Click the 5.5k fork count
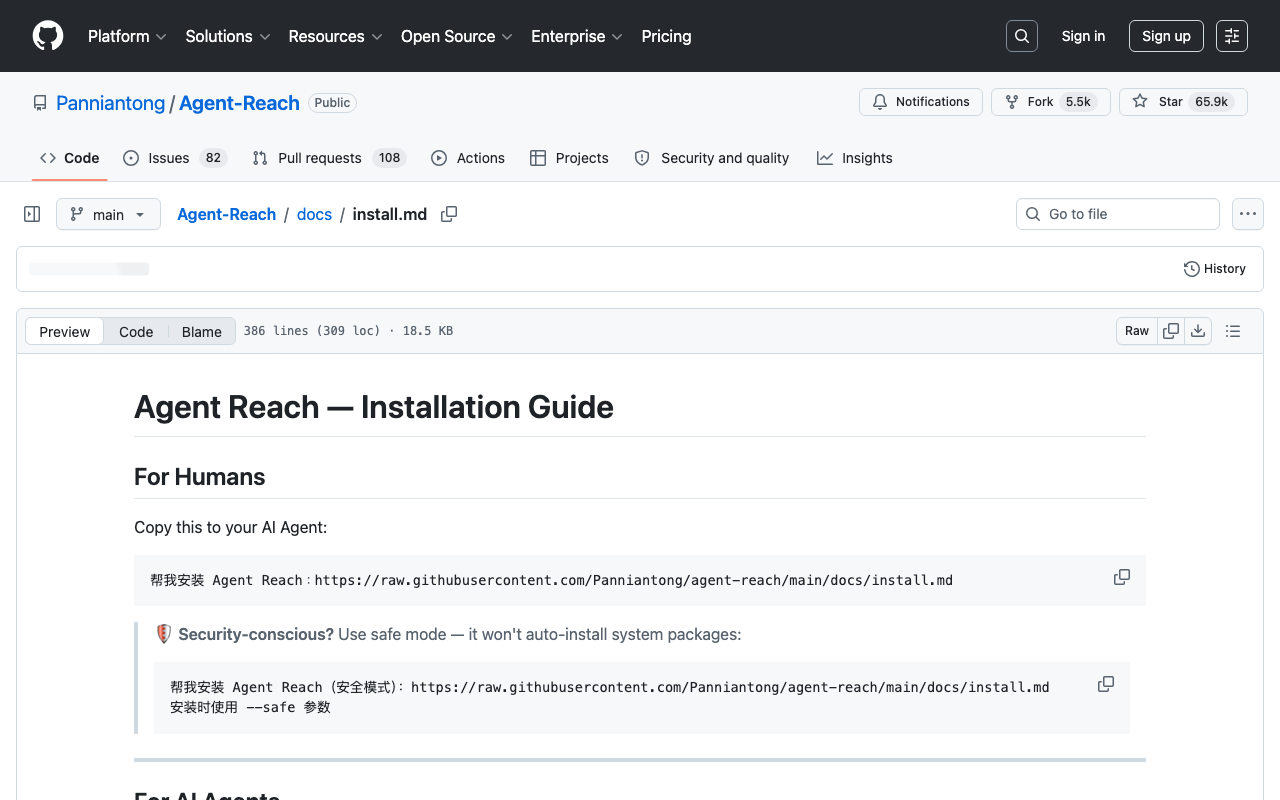 click(x=1078, y=102)
